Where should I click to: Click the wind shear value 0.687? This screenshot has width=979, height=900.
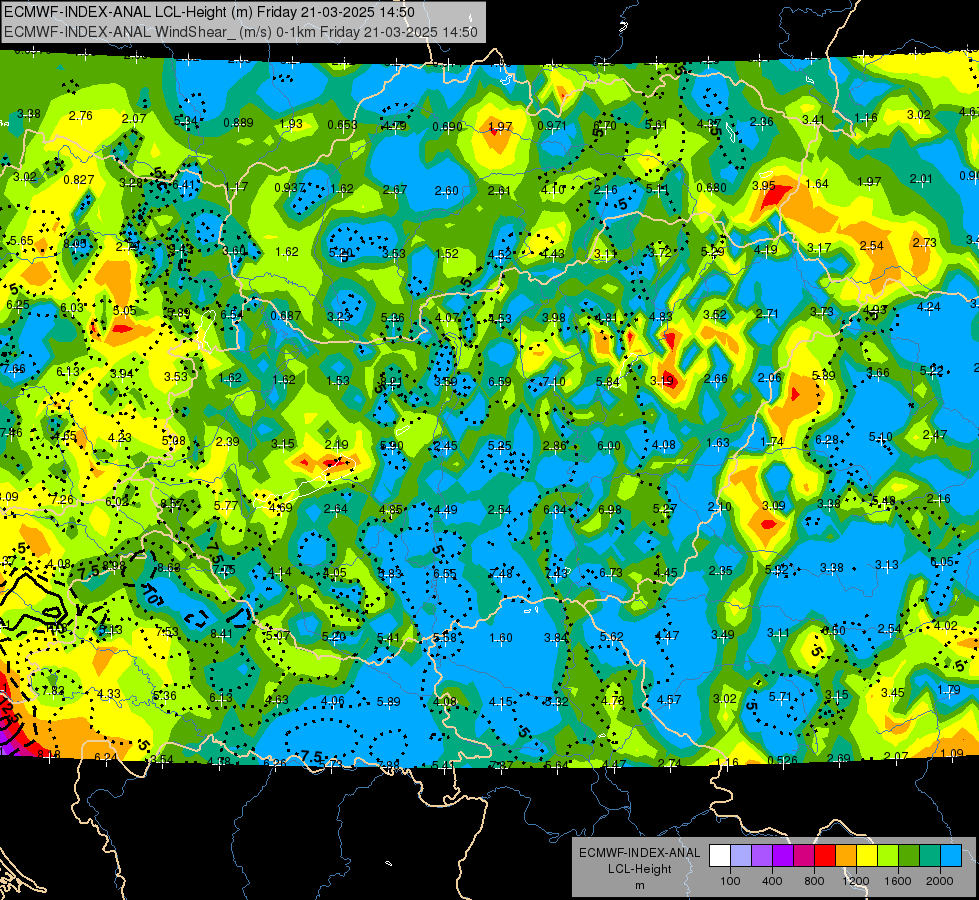[286, 316]
